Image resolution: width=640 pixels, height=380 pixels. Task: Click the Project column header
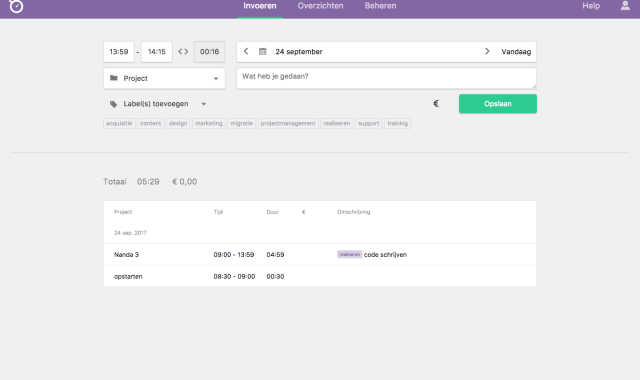click(123, 212)
